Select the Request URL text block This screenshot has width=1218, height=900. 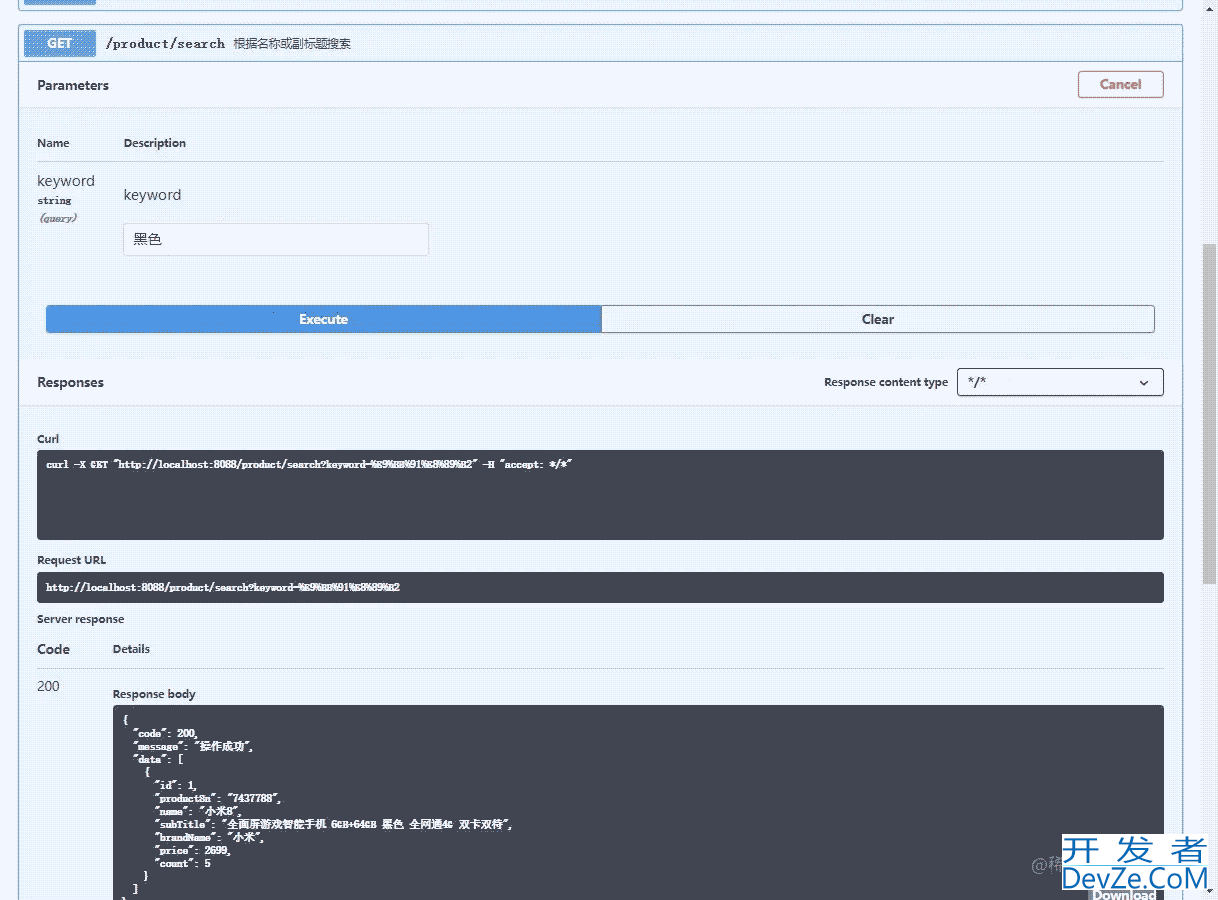[600, 587]
